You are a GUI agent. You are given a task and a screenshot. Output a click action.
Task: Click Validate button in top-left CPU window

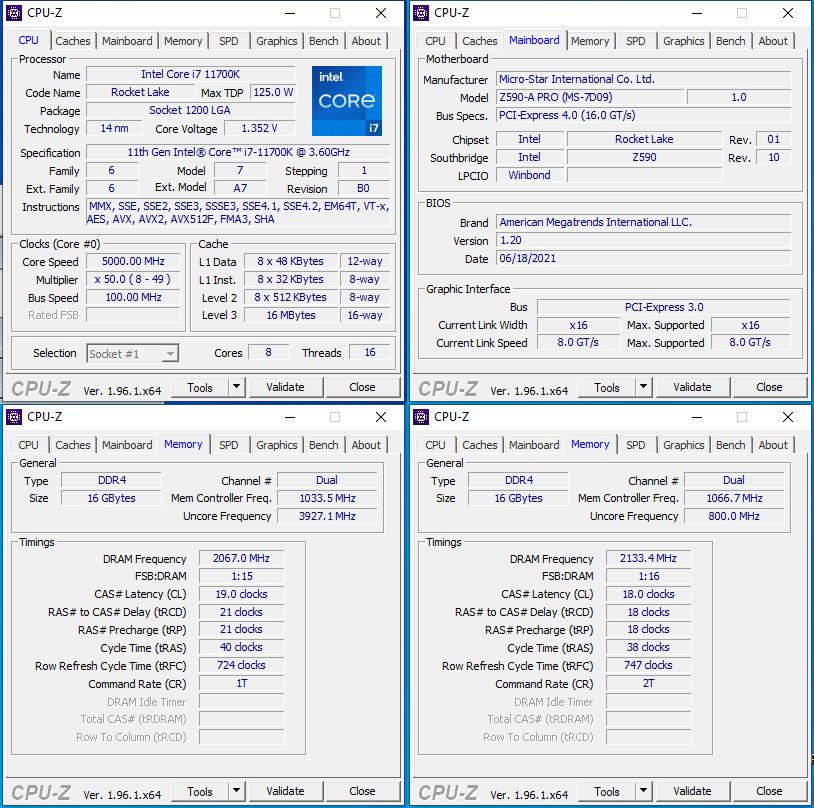pyautogui.click(x=286, y=387)
